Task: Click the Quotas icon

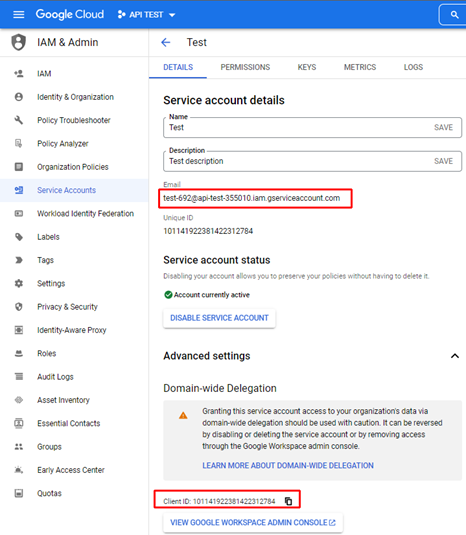Action: (19, 493)
